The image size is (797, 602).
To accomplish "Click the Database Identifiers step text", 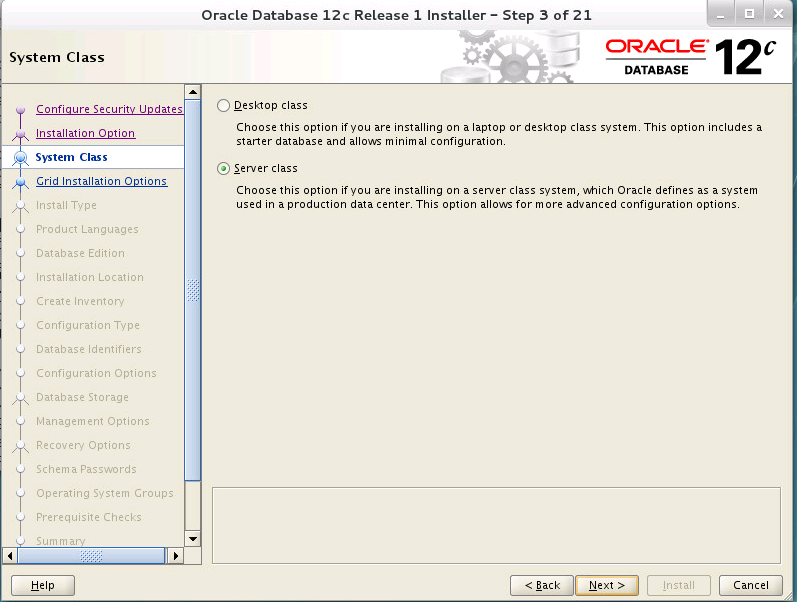I will (88, 349).
